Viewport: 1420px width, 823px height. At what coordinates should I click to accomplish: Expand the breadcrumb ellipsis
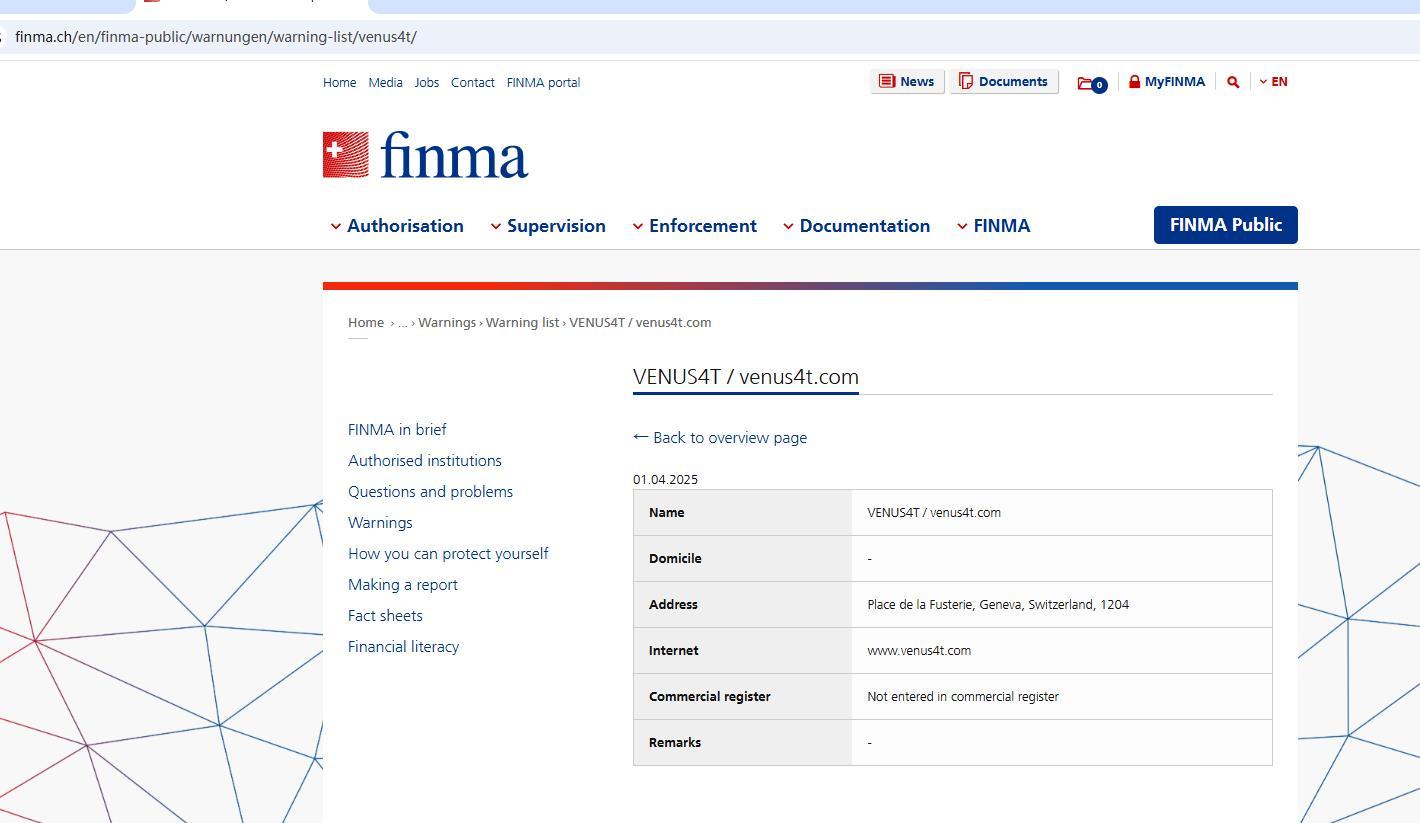coord(402,322)
